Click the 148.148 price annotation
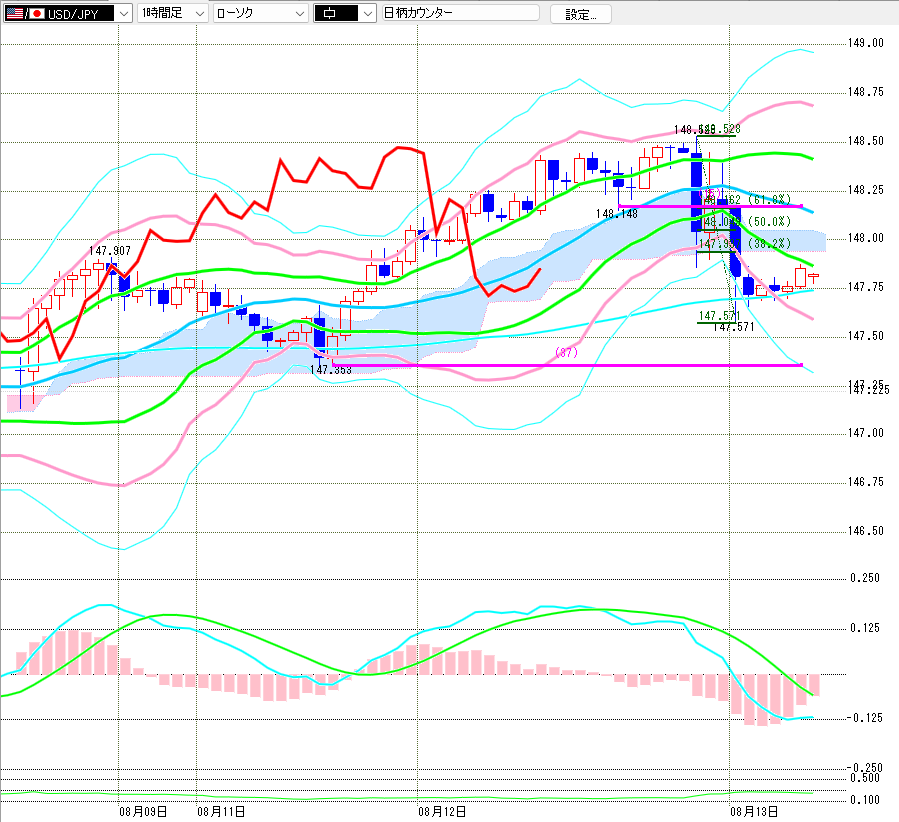This screenshot has width=899, height=822. pos(617,214)
